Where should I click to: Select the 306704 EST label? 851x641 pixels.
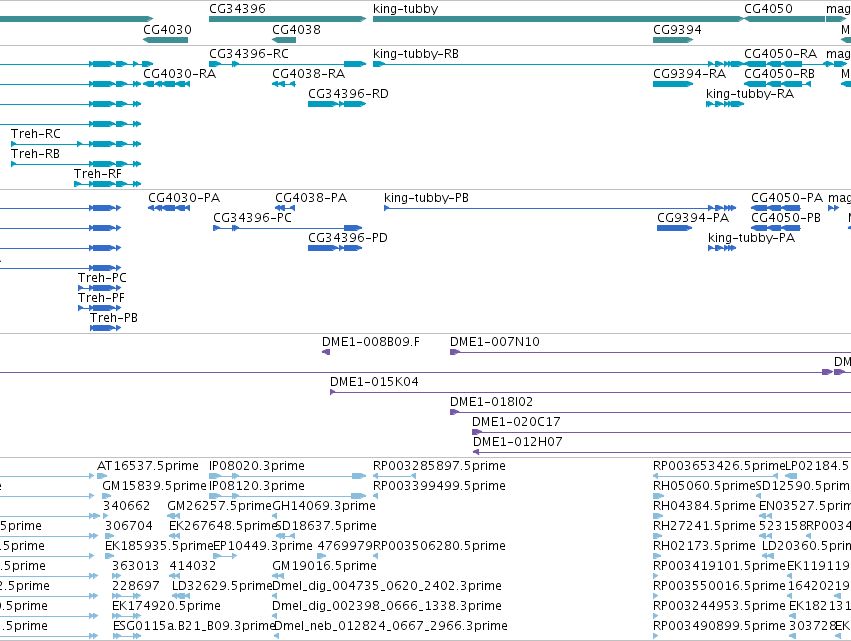(129, 526)
